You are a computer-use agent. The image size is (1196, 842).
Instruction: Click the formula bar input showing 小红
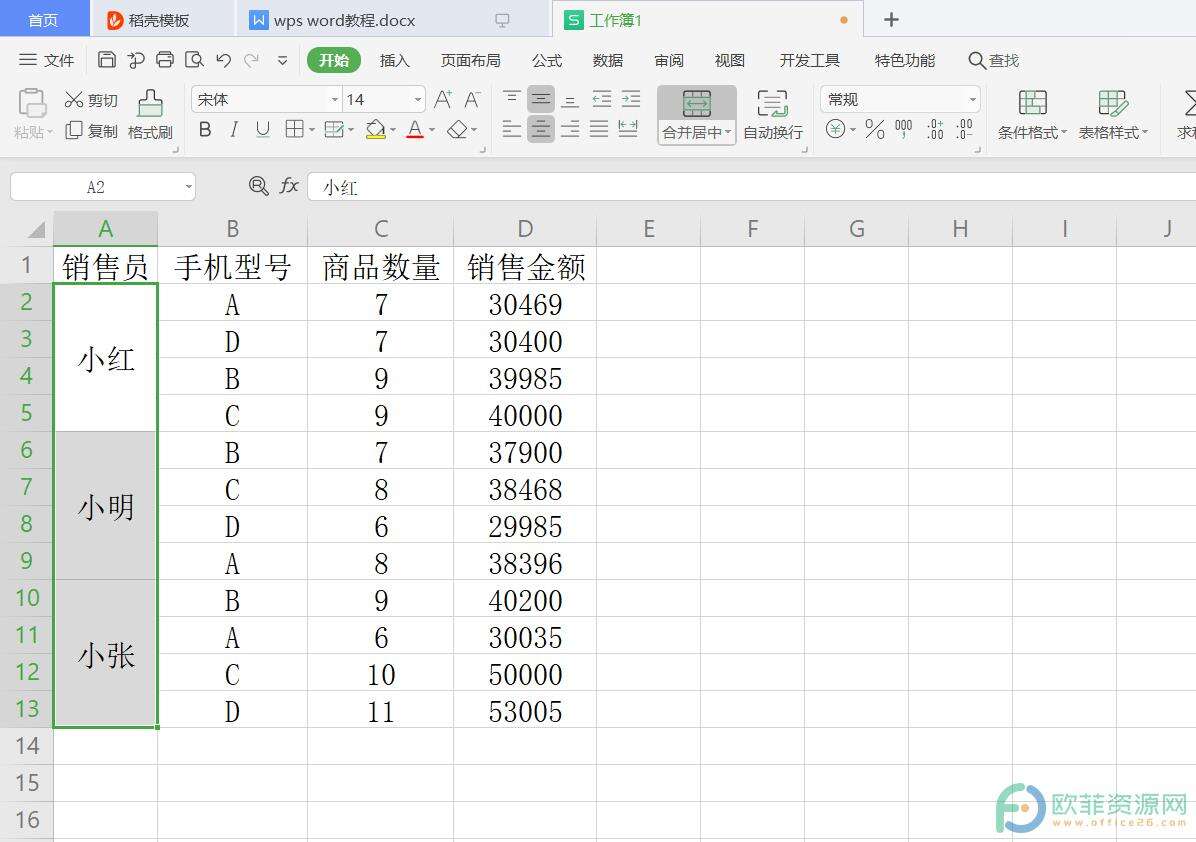(x=751, y=187)
